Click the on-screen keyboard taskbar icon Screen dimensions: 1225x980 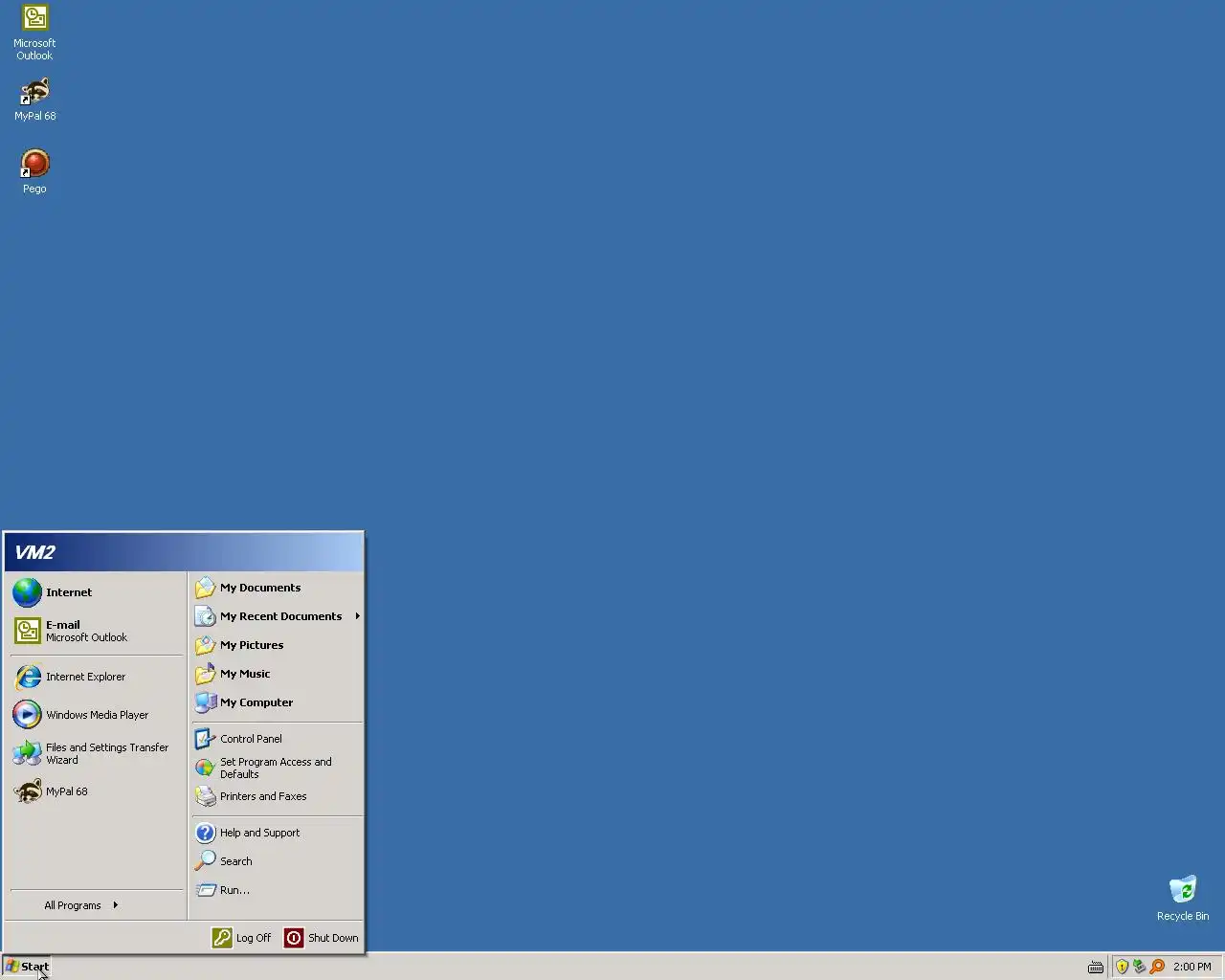pyautogui.click(x=1096, y=968)
